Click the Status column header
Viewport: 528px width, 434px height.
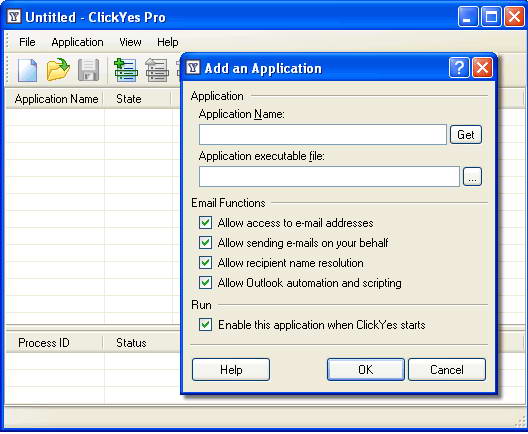(141, 343)
